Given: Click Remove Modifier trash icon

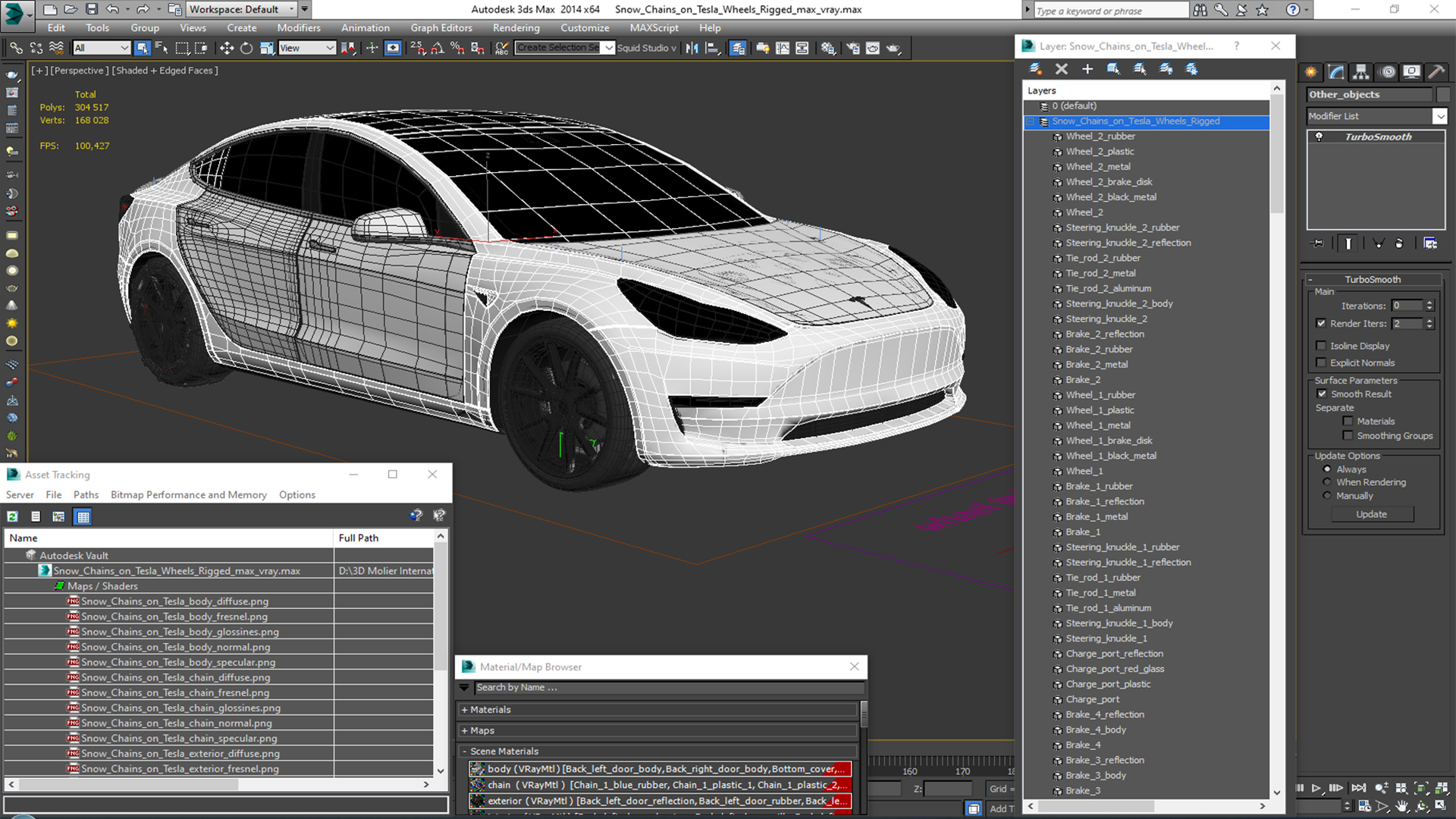Looking at the screenshot, I should coord(1399,243).
